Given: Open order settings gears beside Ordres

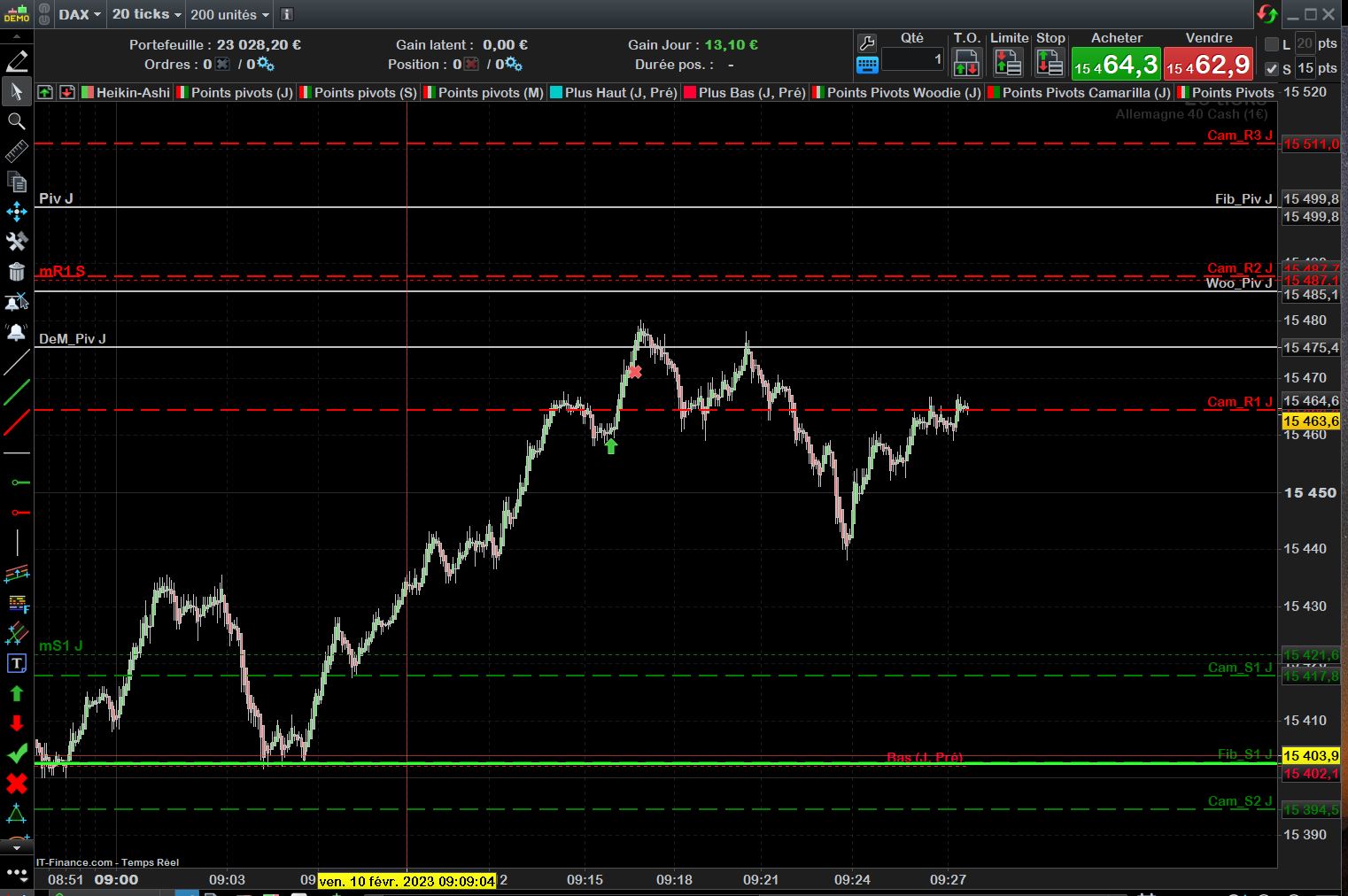Looking at the screenshot, I should pos(264,65).
